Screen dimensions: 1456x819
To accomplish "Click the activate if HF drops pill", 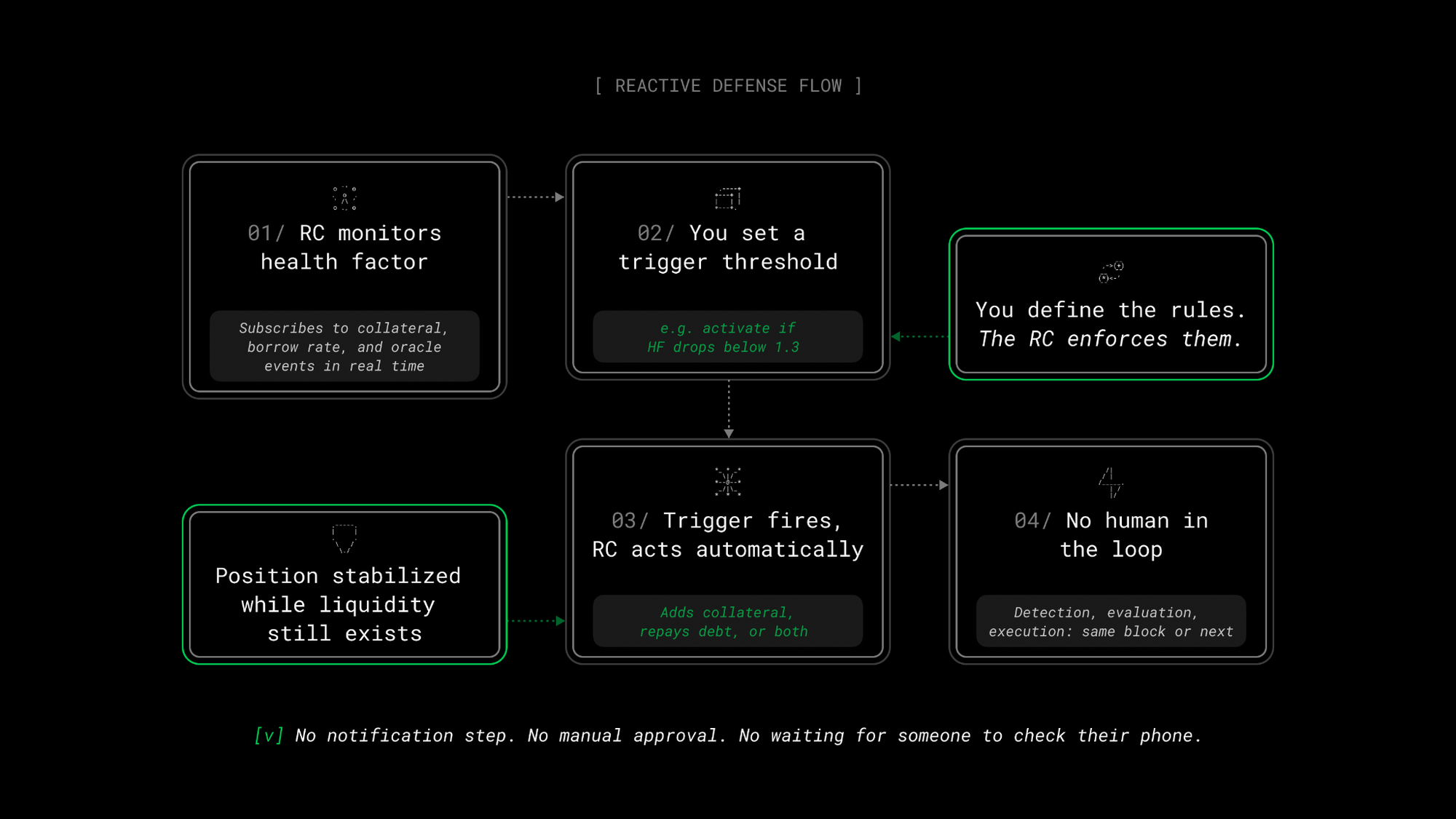I will tap(727, 337).
